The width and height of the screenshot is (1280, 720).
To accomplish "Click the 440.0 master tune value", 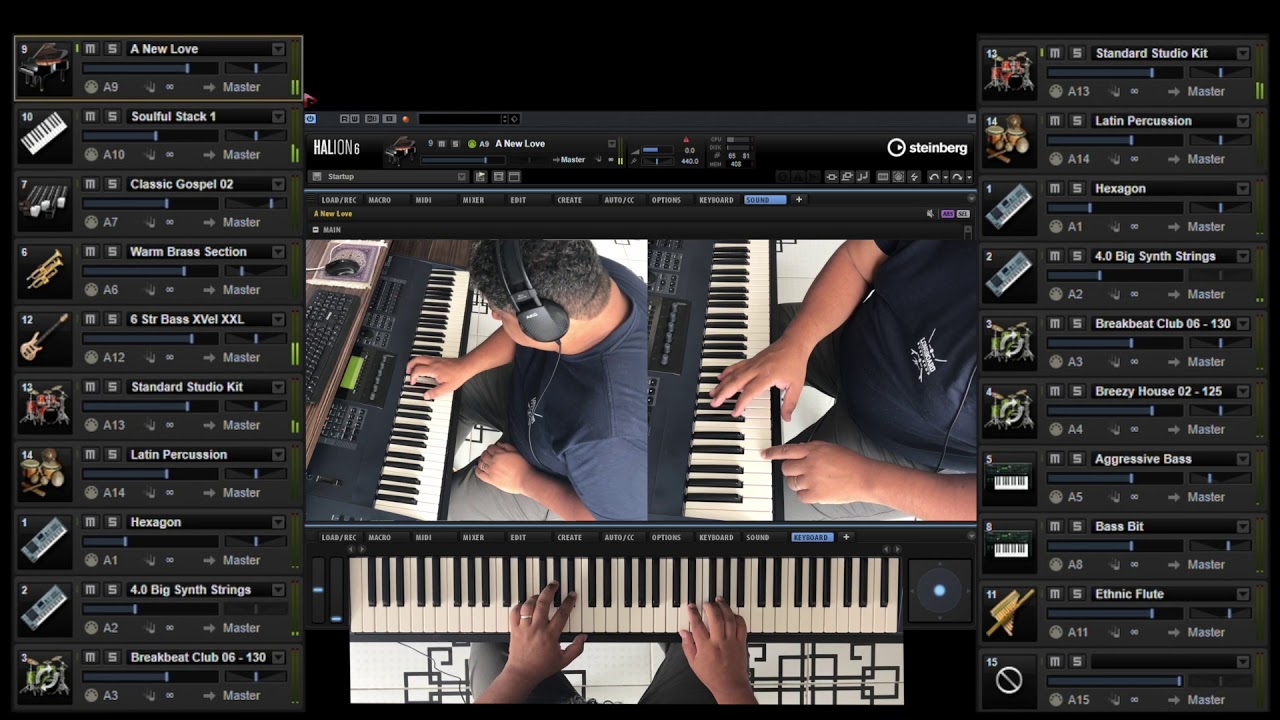I will click(690, 161).
